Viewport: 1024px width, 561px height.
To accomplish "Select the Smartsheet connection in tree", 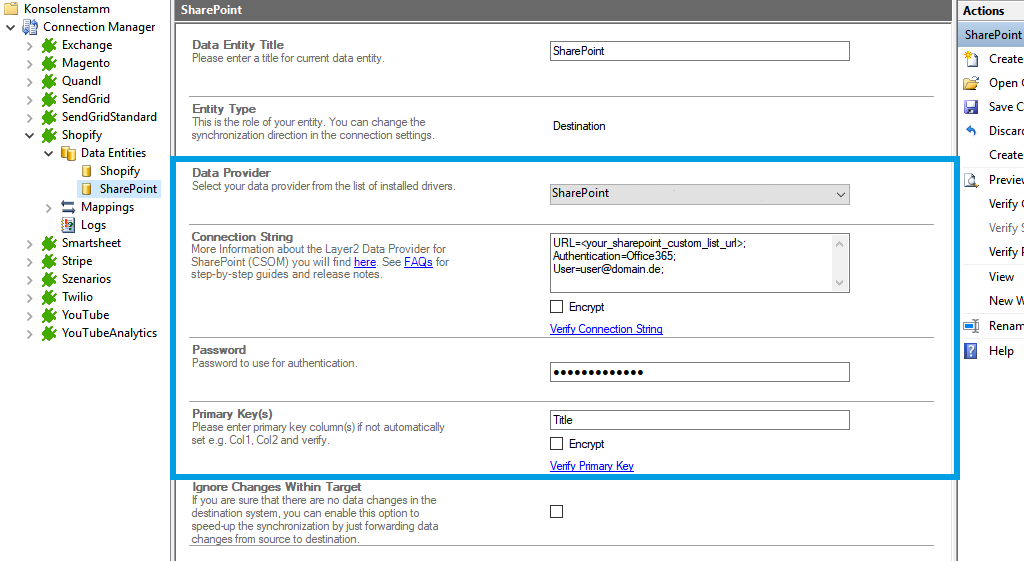I will 92,243.
